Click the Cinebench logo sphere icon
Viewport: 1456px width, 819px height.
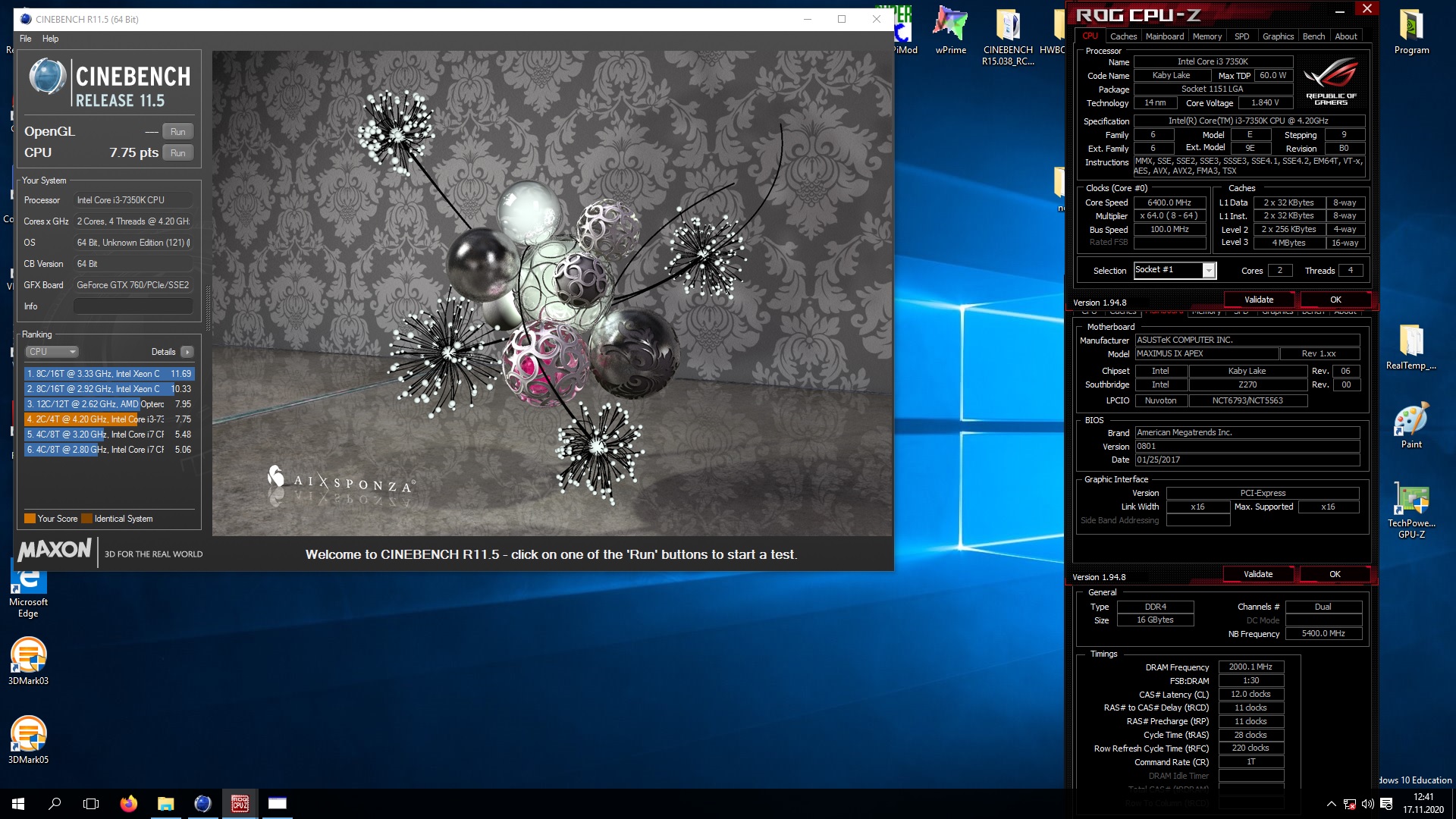click(47, 77)
